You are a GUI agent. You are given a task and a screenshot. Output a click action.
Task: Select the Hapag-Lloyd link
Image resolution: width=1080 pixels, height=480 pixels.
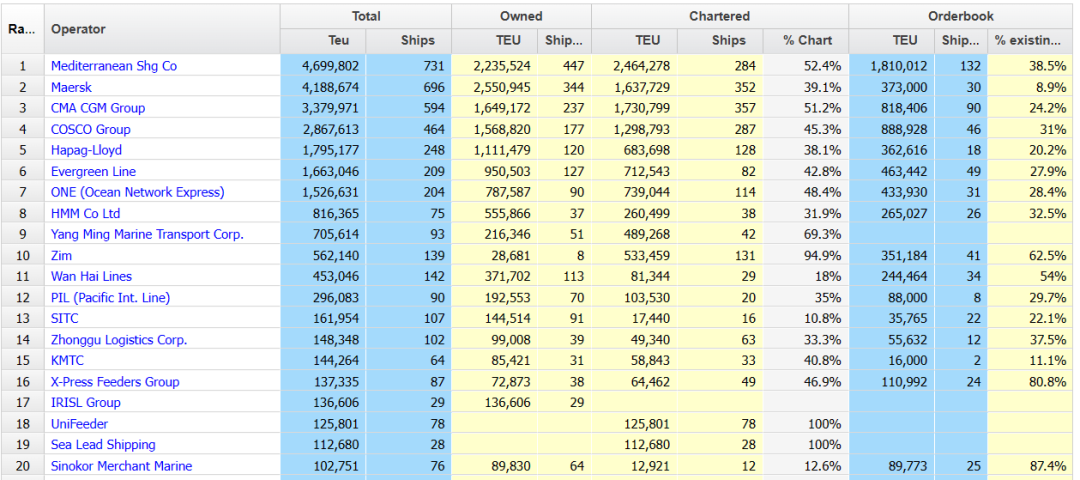(86, 150)
